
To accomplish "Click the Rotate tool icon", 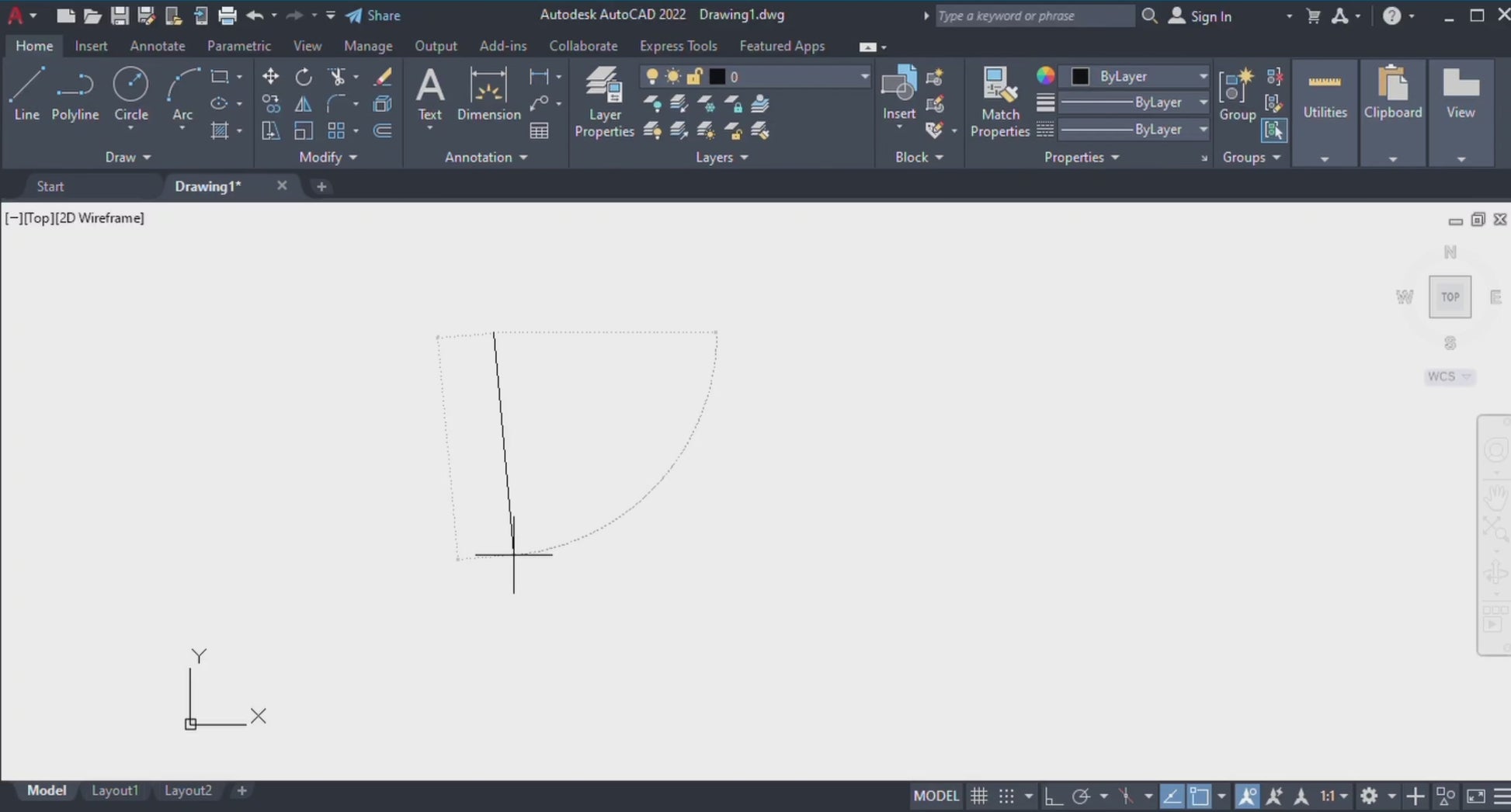I will (x=304, y=76).
